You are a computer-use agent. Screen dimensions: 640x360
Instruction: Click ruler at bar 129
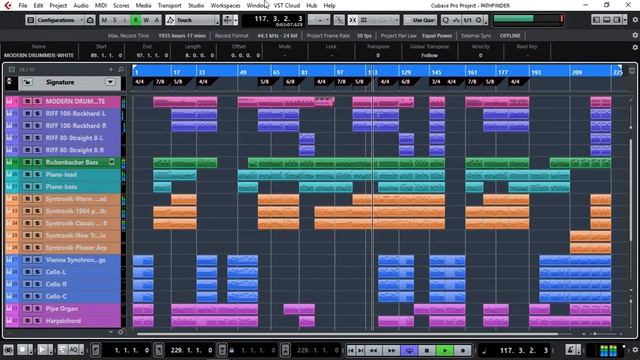(x=406, y=72)
